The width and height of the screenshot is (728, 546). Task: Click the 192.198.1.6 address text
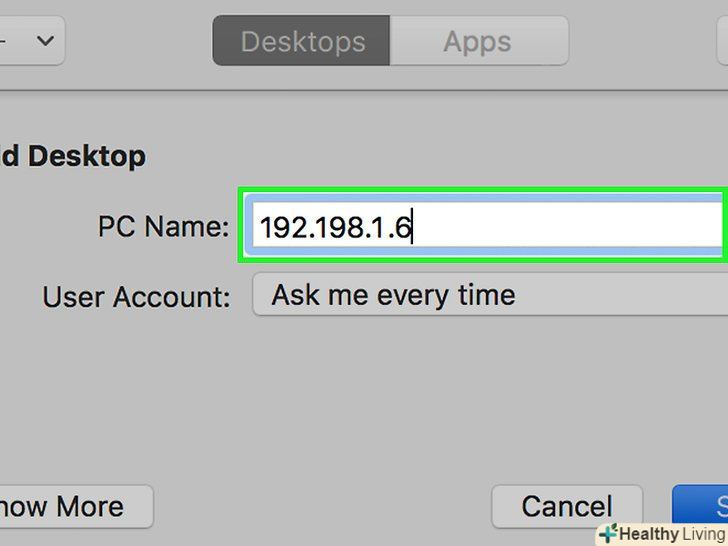pos(335,229)
